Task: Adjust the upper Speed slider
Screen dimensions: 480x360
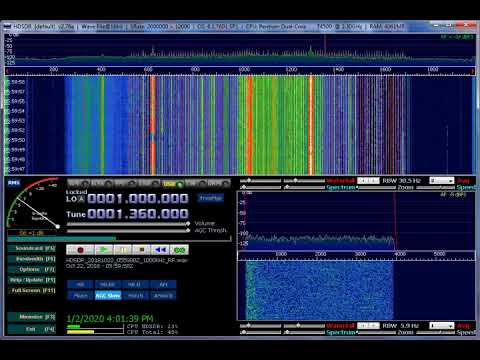Action: 435,188
